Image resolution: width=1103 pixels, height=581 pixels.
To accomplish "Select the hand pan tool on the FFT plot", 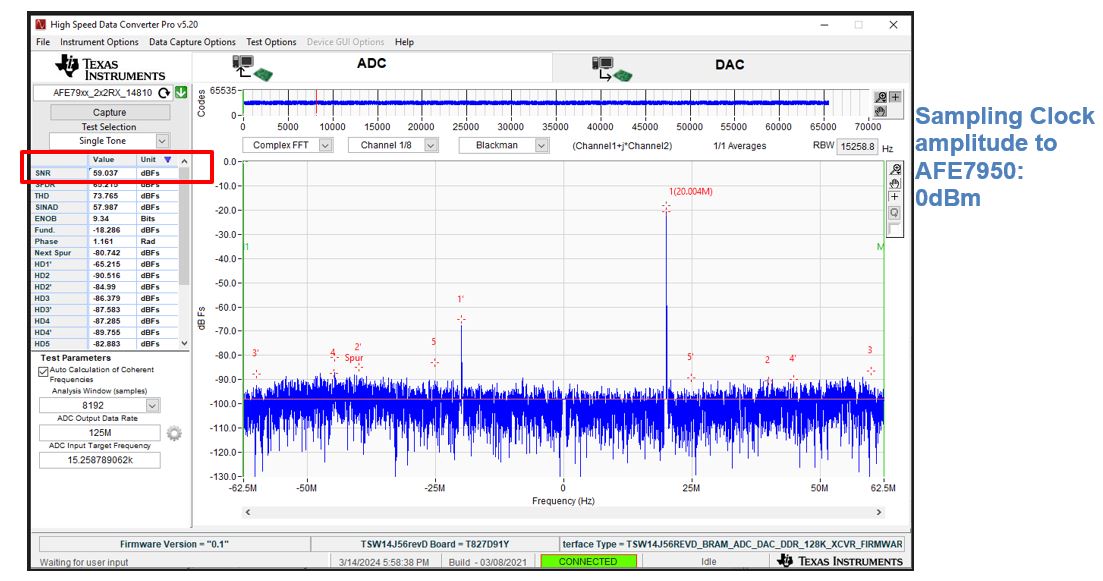I will coord(894,184).
